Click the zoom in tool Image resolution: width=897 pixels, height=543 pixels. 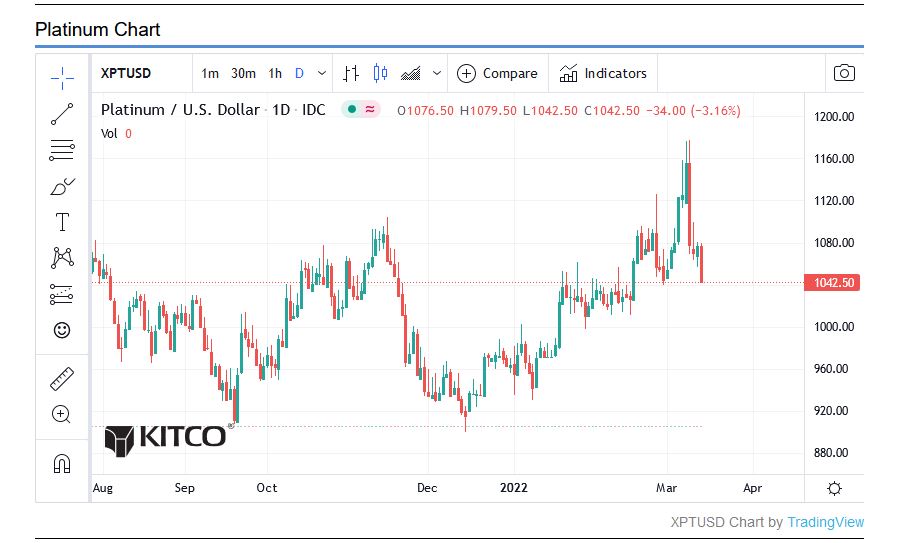point(61,414)
